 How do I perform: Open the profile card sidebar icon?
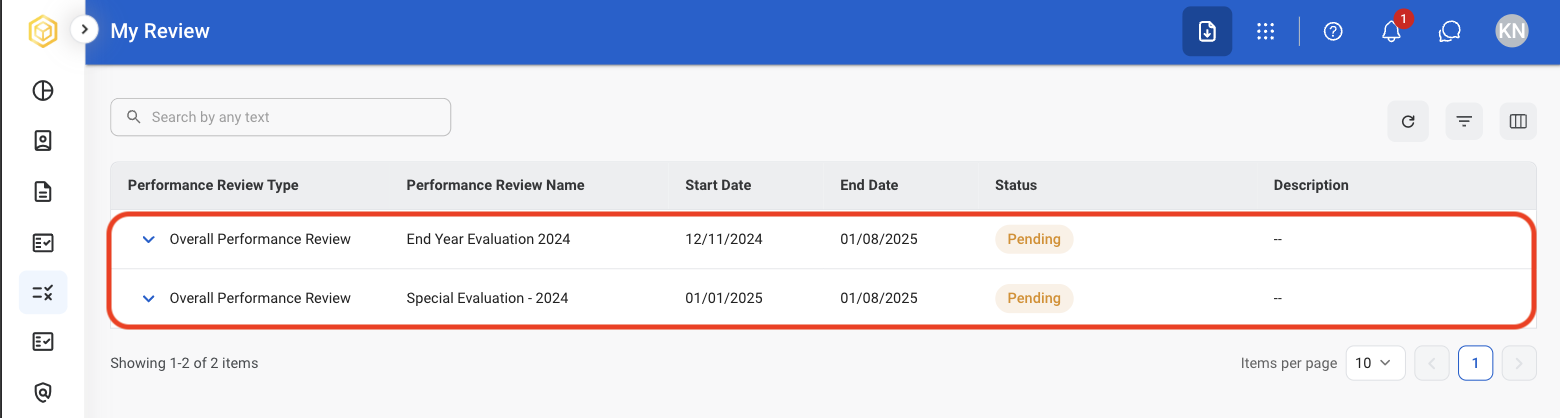[43, 141]
